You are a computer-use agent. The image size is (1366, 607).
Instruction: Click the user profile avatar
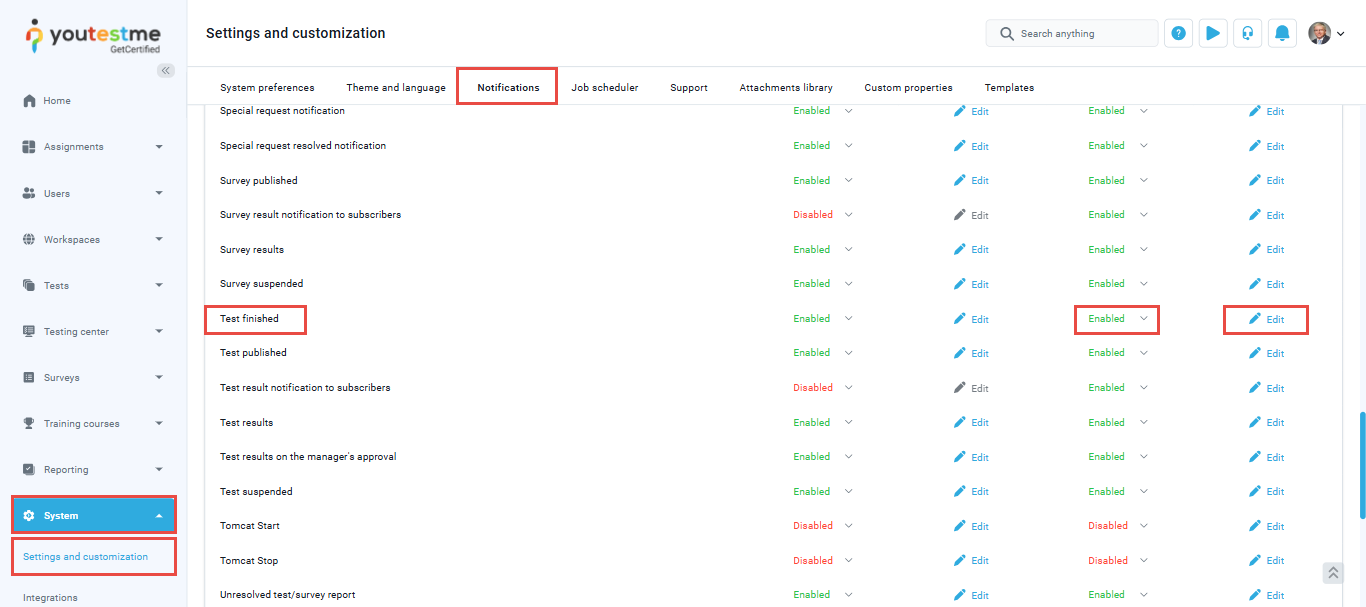tap(1320, 33)
